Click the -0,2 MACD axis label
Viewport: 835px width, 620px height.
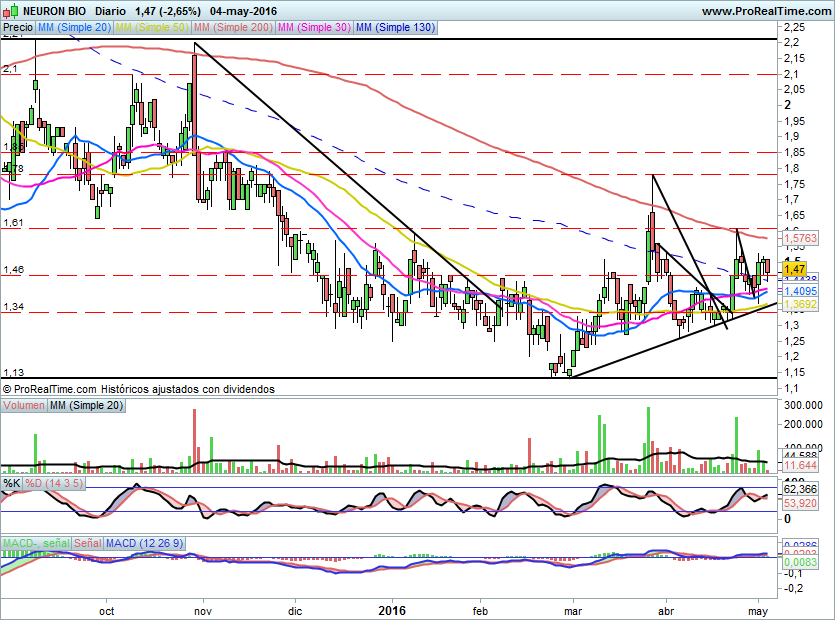click(793, 589)
